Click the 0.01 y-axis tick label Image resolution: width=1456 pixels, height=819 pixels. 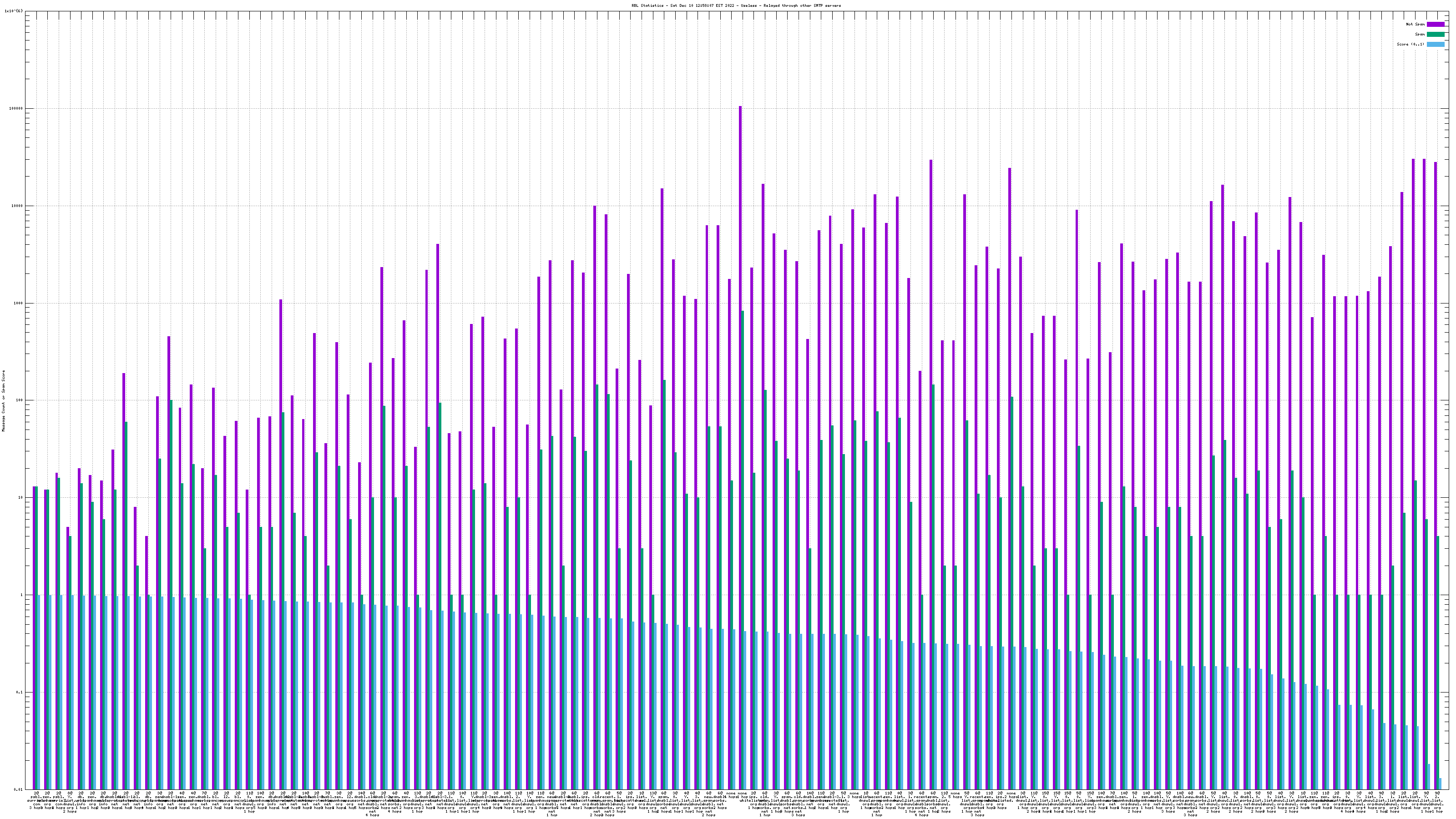pos(18,789)
